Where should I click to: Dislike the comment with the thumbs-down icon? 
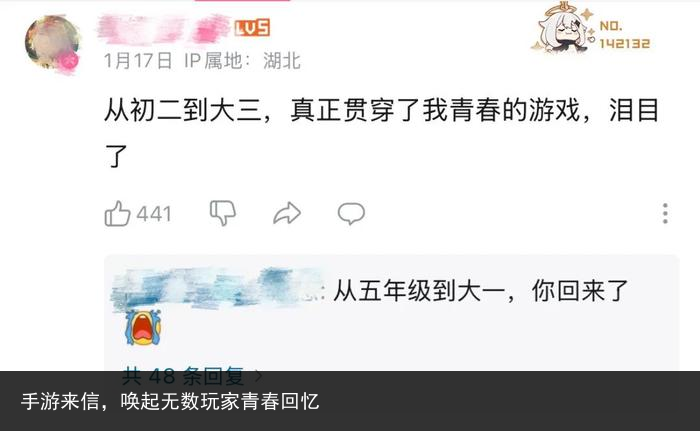pyautogui.click(x=223, y=213)
